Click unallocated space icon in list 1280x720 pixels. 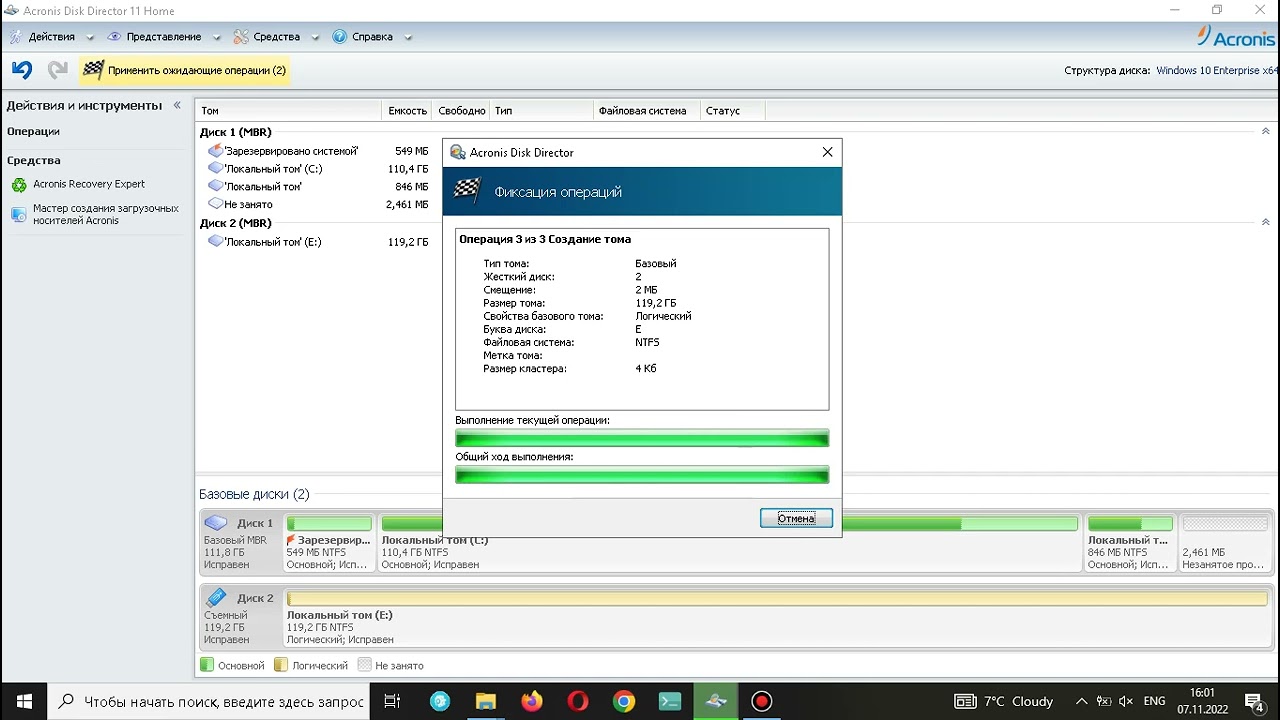(x=215, y=205)
